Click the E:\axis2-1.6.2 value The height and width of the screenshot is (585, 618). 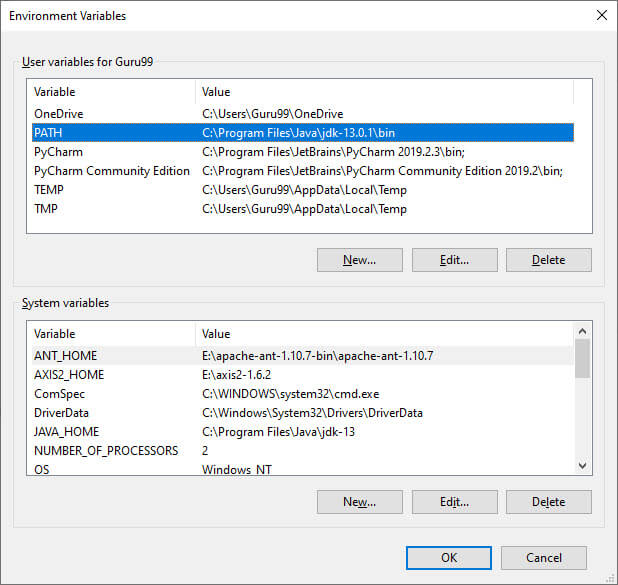(x=236, y=374)
